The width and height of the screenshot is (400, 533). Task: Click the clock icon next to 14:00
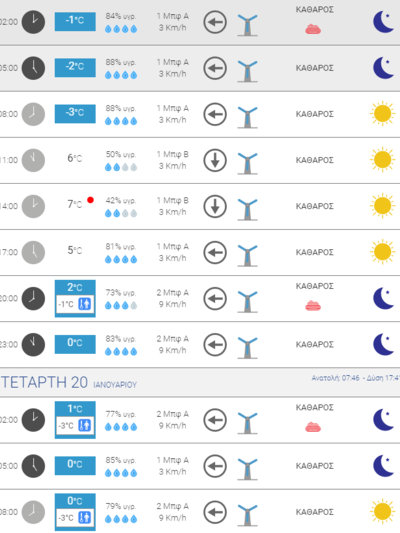(33, 206)
